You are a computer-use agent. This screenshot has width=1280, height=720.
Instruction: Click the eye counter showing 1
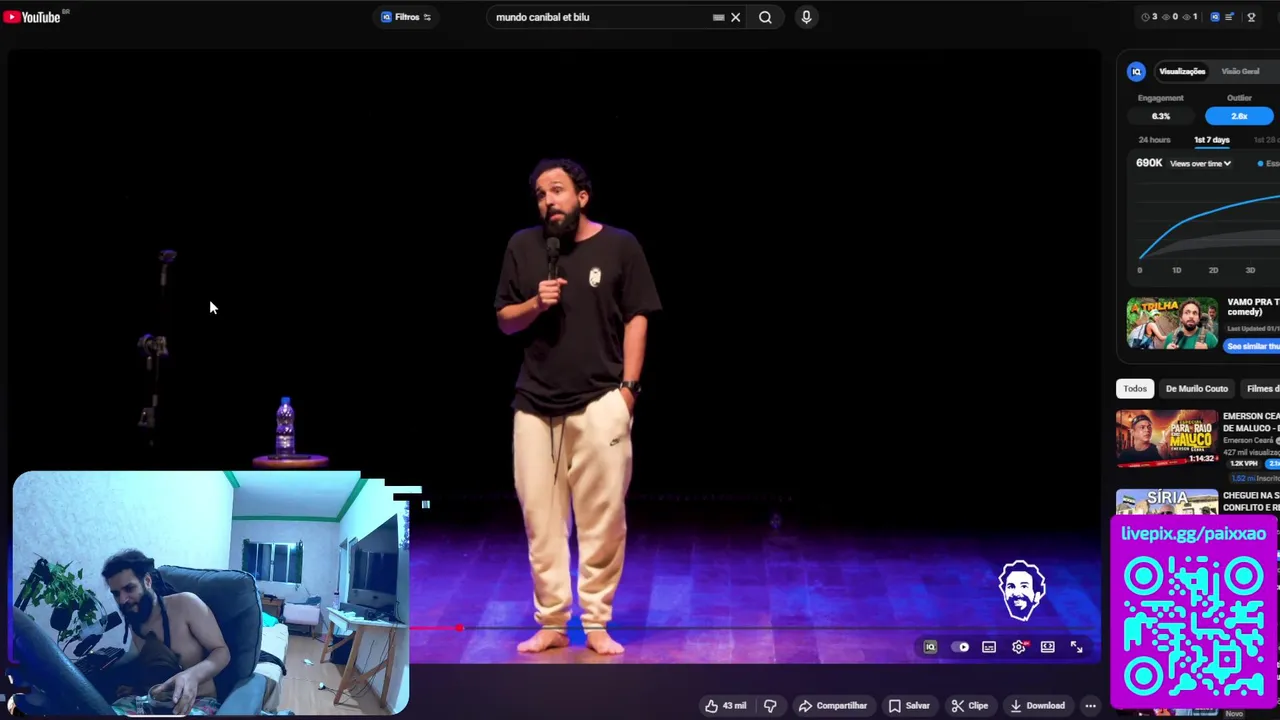pyautogui.click(x=1190, y=17)
